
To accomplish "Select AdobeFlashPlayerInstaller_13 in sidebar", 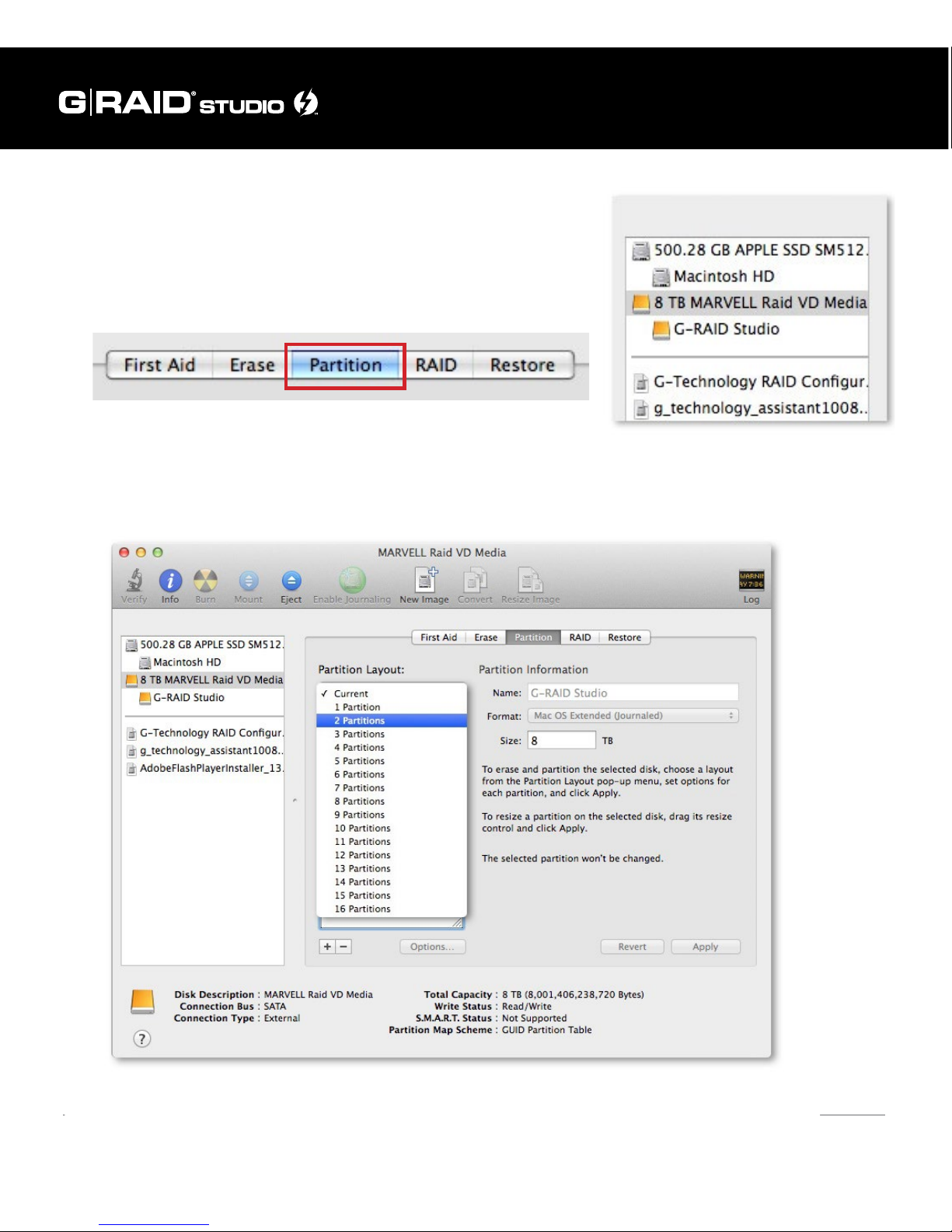I will [x=203, y=768].
